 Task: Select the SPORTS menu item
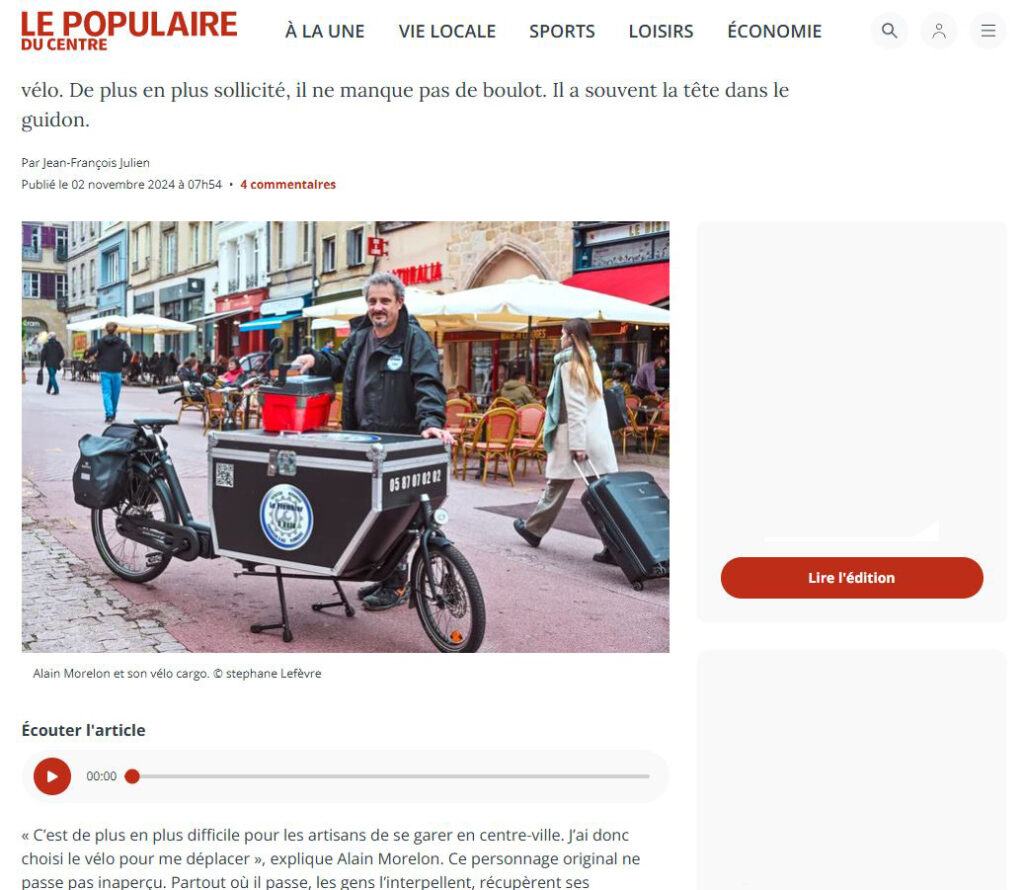(x=562, y=31)
